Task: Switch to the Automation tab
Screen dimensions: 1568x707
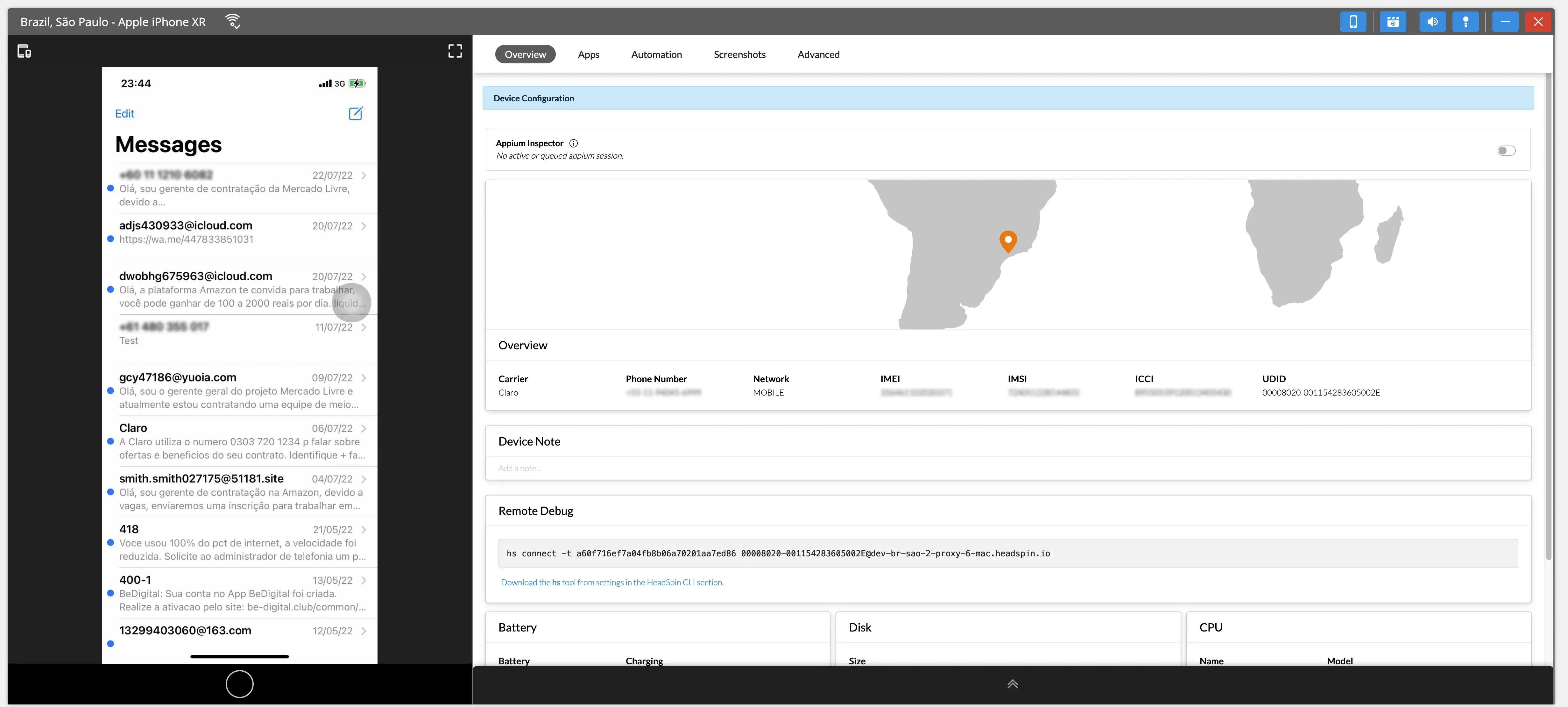Action: point(656,54)
